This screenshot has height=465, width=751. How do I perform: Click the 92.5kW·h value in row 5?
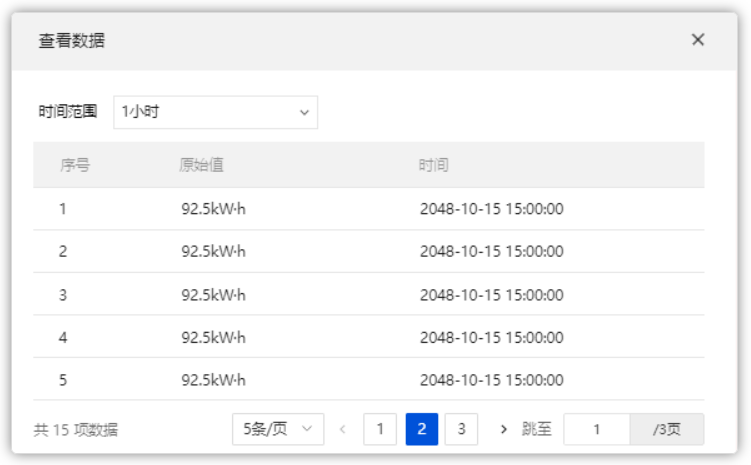coord(213,380)
